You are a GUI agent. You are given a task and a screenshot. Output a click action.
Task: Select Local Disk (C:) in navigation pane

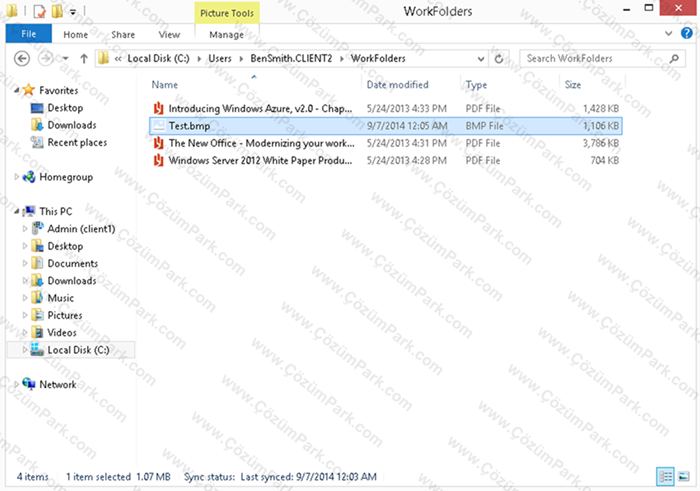pos(78,350)
